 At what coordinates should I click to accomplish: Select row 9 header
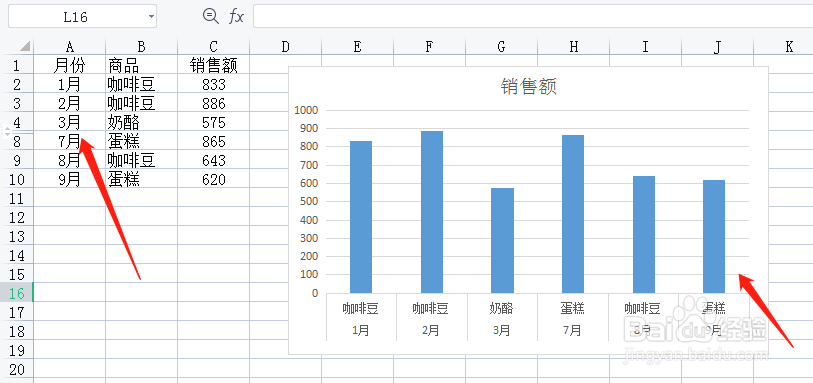pyautogui.click(x=17, y=160)
